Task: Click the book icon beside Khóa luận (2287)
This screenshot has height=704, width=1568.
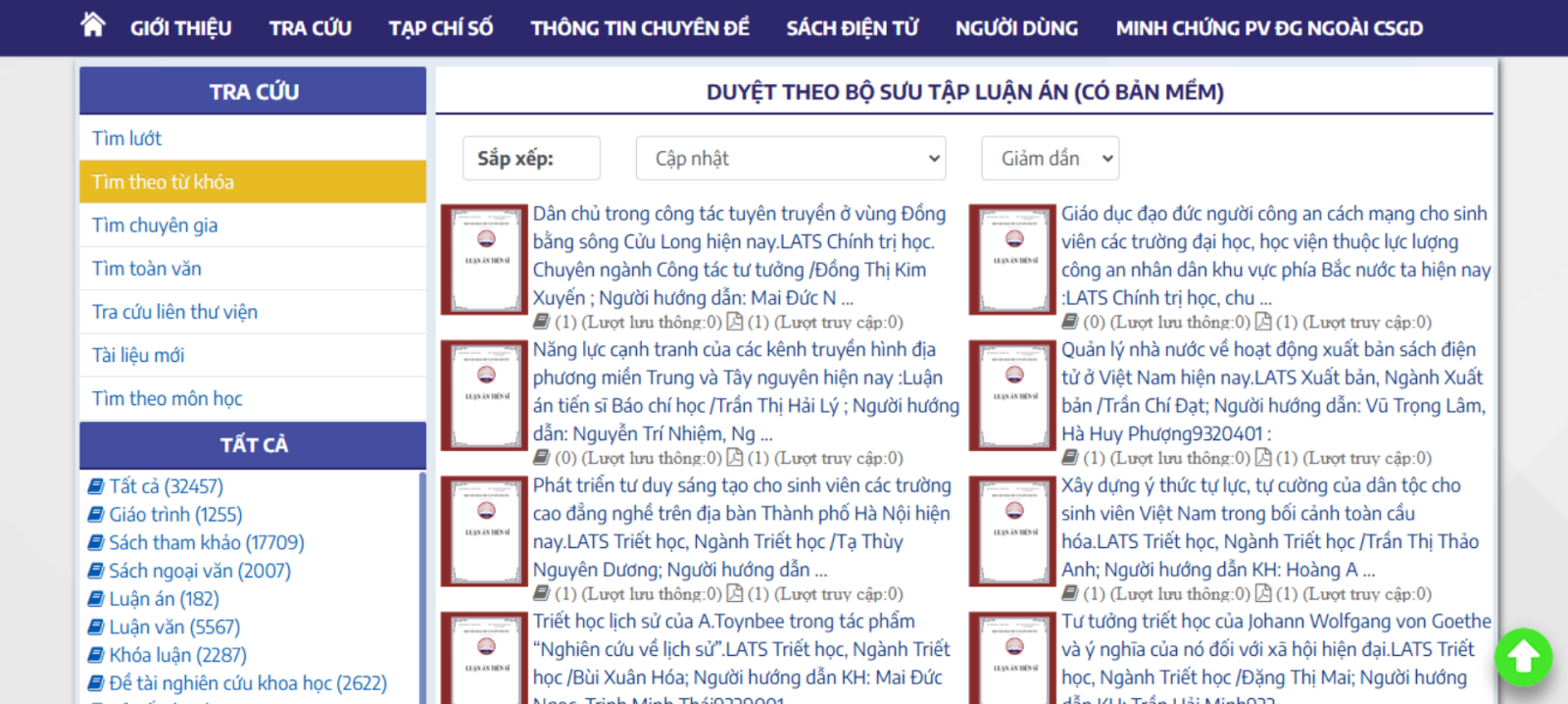Action: point(96,655)
